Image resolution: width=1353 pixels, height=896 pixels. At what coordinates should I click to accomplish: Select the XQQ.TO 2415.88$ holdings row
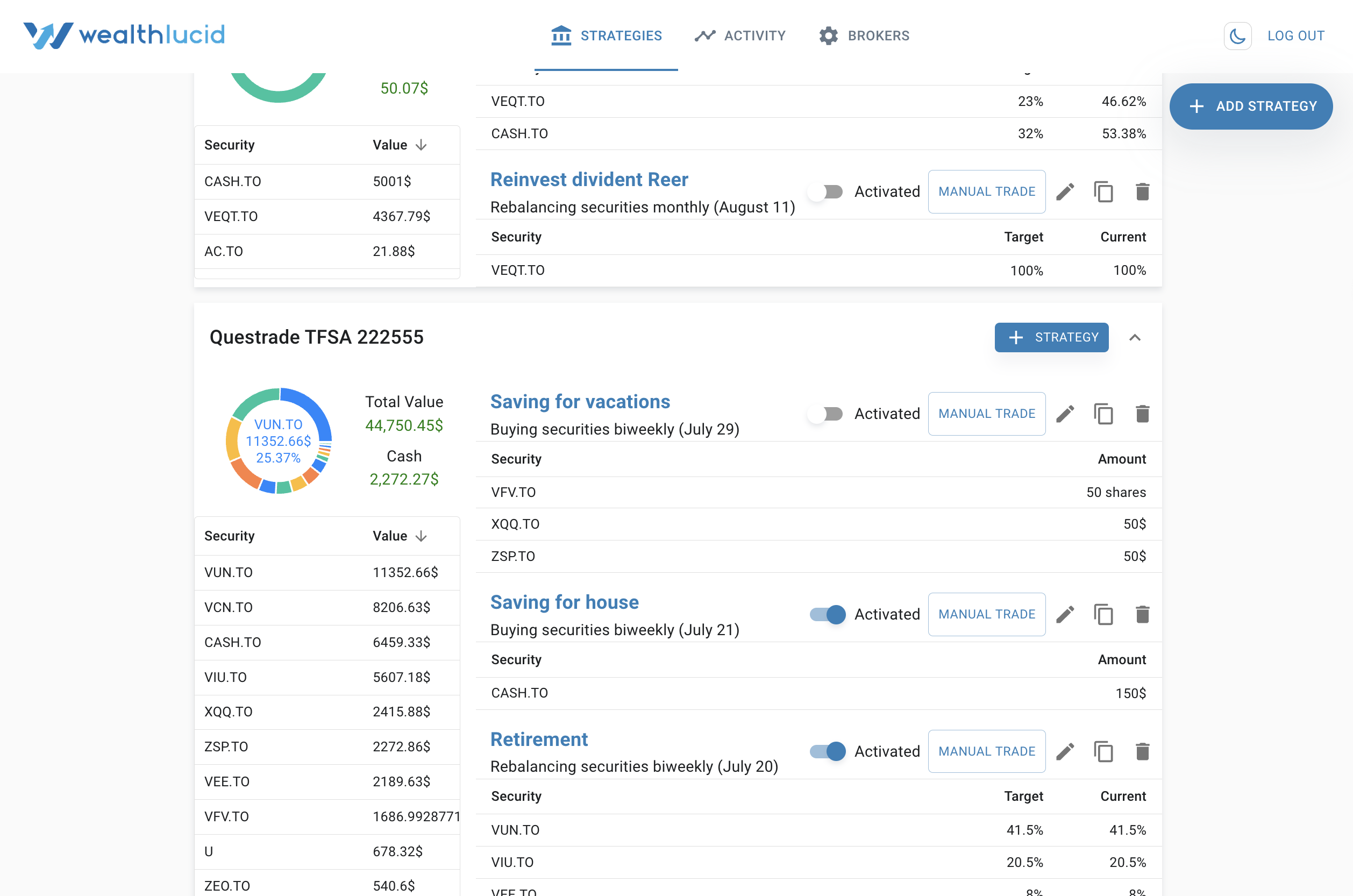coord(327,712)
